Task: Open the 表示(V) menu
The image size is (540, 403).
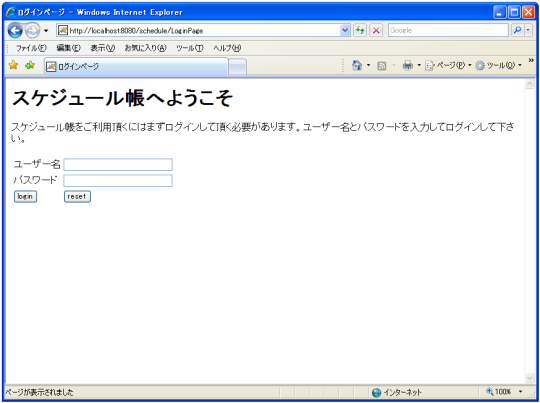Action: click(103, 48)
